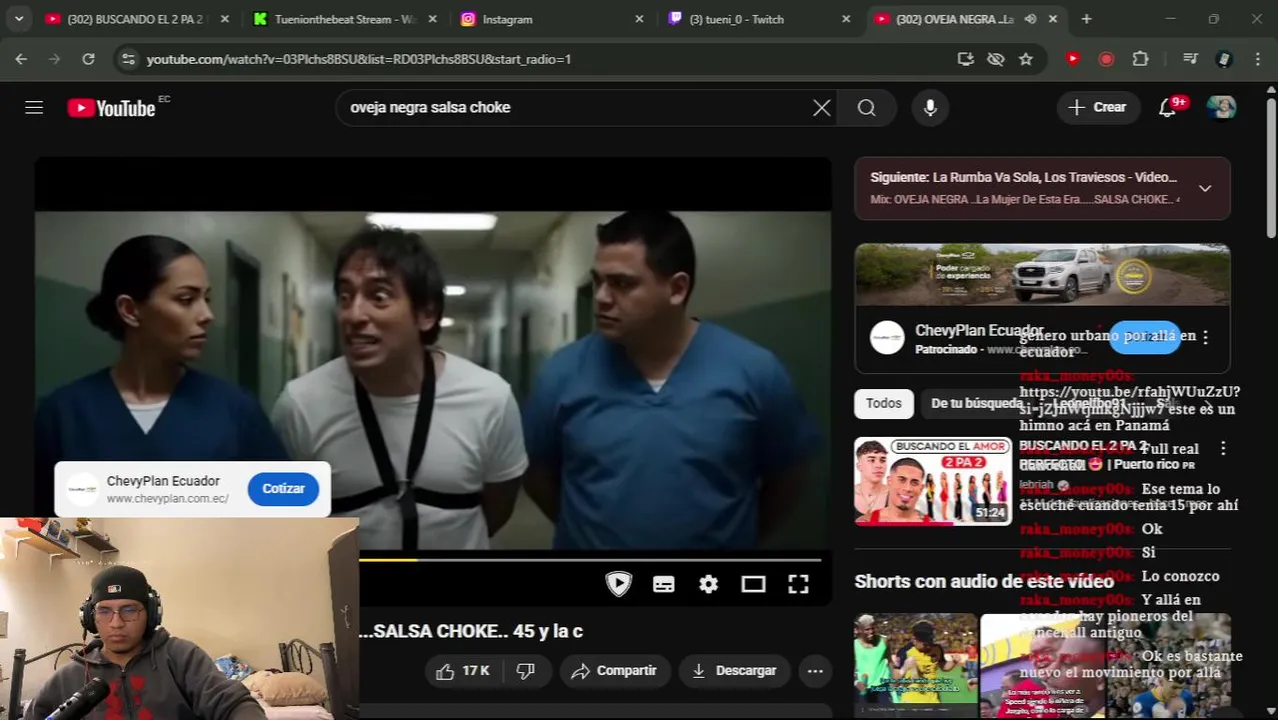Screen dimensions: 1278x720
Task: Expand the Siguiente mix playlist panel
Action: pos(1205,188)
